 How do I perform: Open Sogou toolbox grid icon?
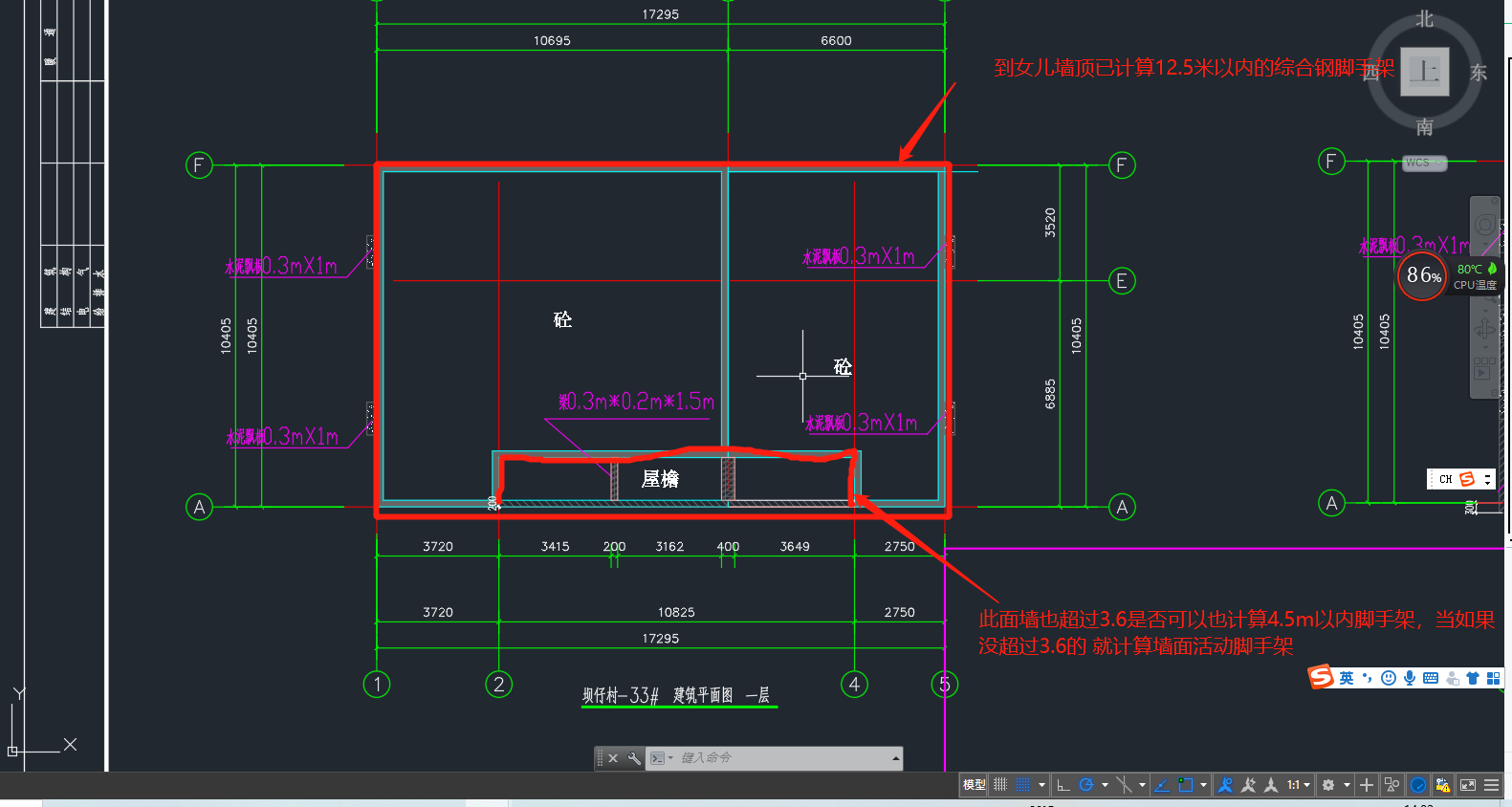1493,678
